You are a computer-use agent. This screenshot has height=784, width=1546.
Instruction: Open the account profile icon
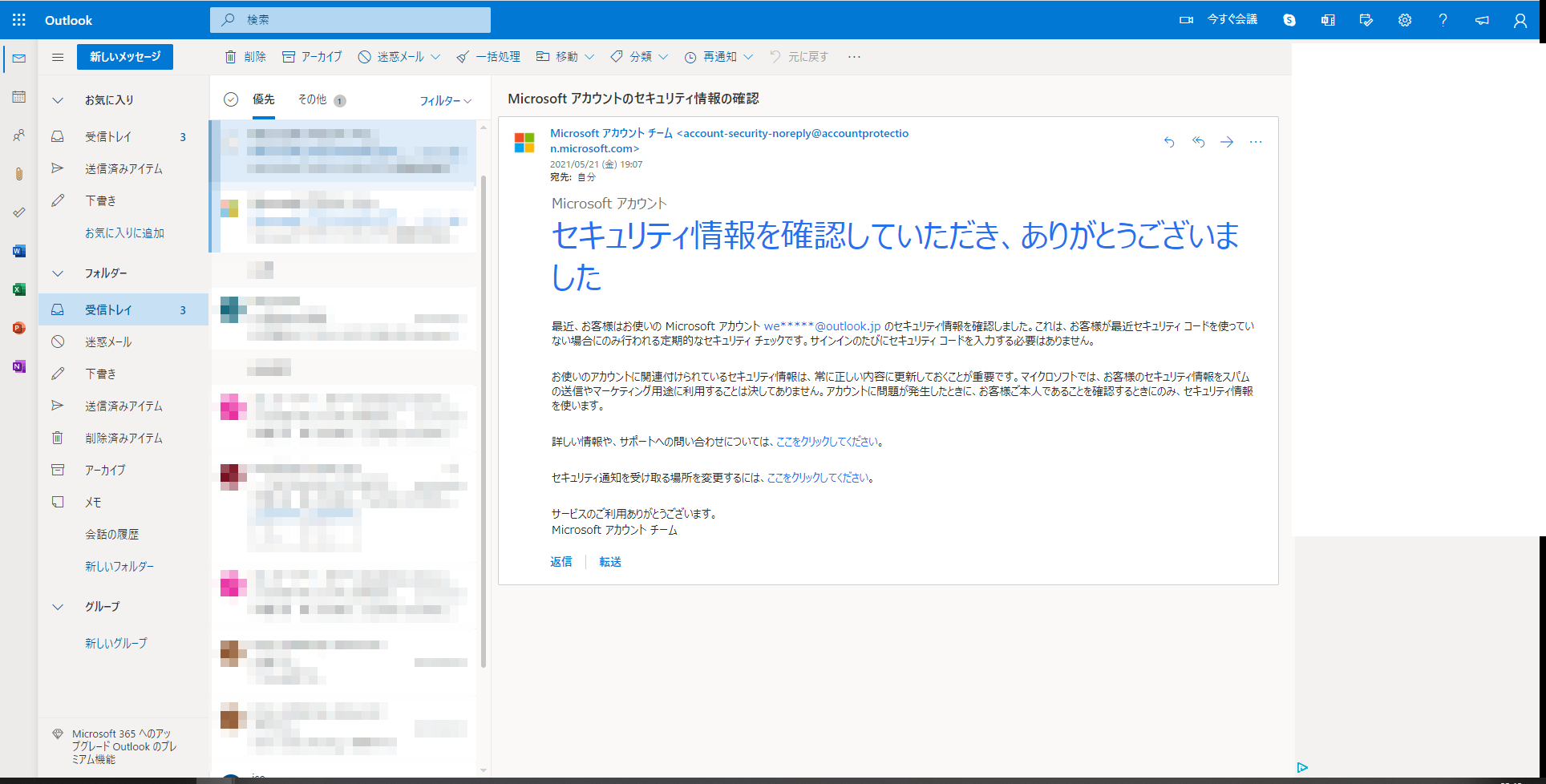coord(1520,20)
